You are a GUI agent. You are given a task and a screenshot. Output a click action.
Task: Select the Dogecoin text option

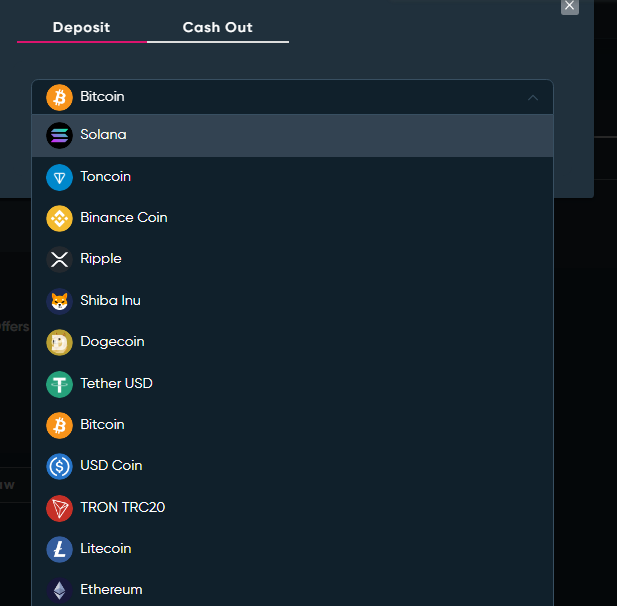click(112, 342)
